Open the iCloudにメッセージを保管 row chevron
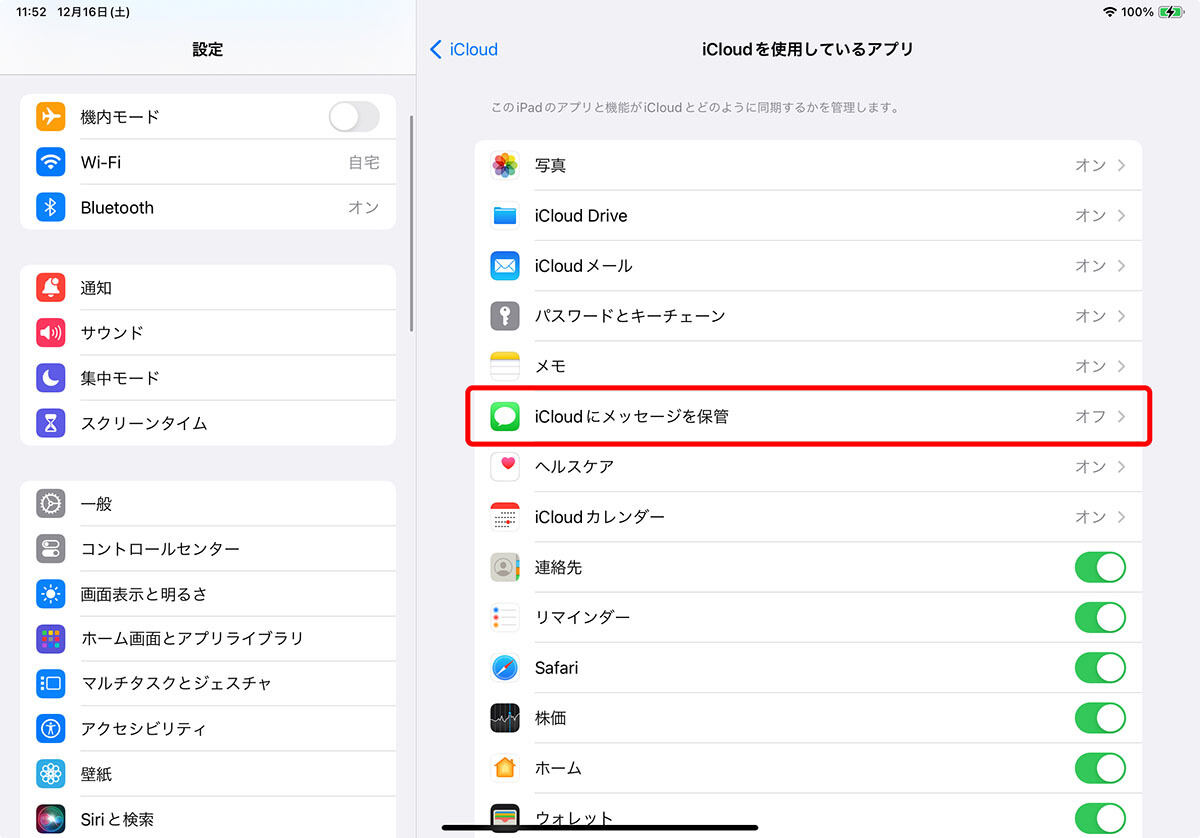This screenshot has width=1200, height=838. click(x=1121, y=416)
